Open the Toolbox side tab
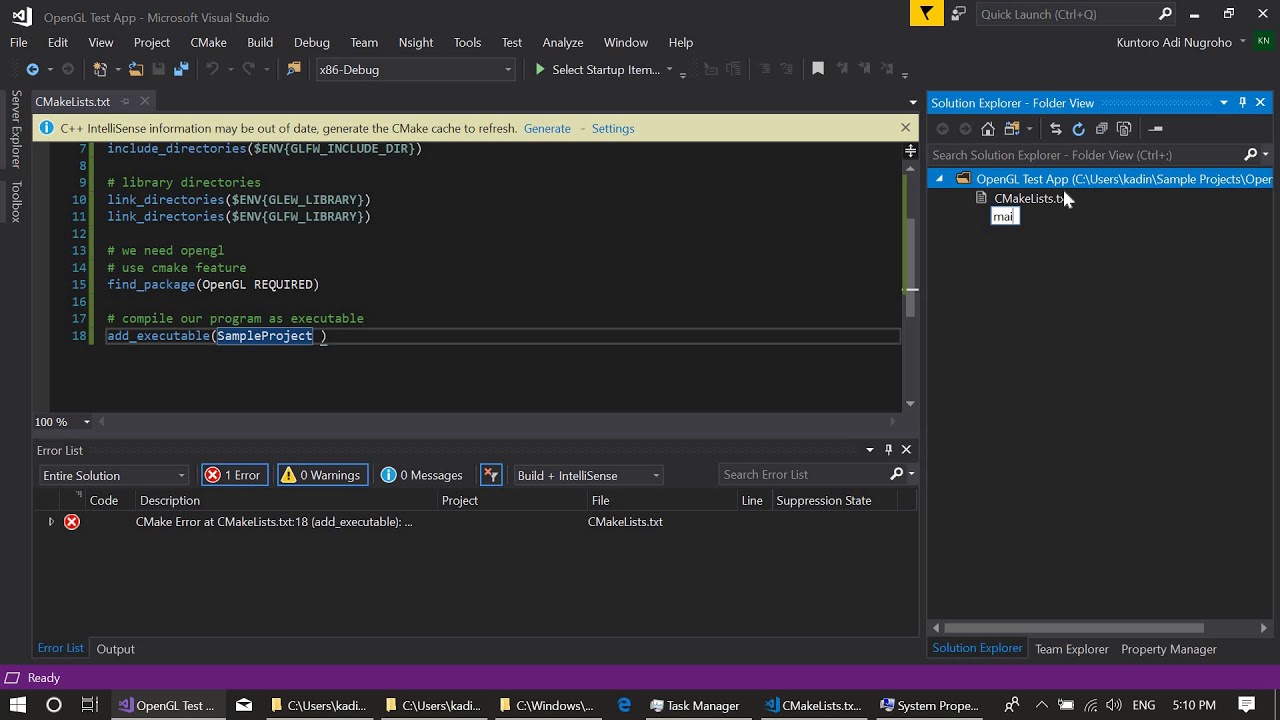 [x=16, y=201]
